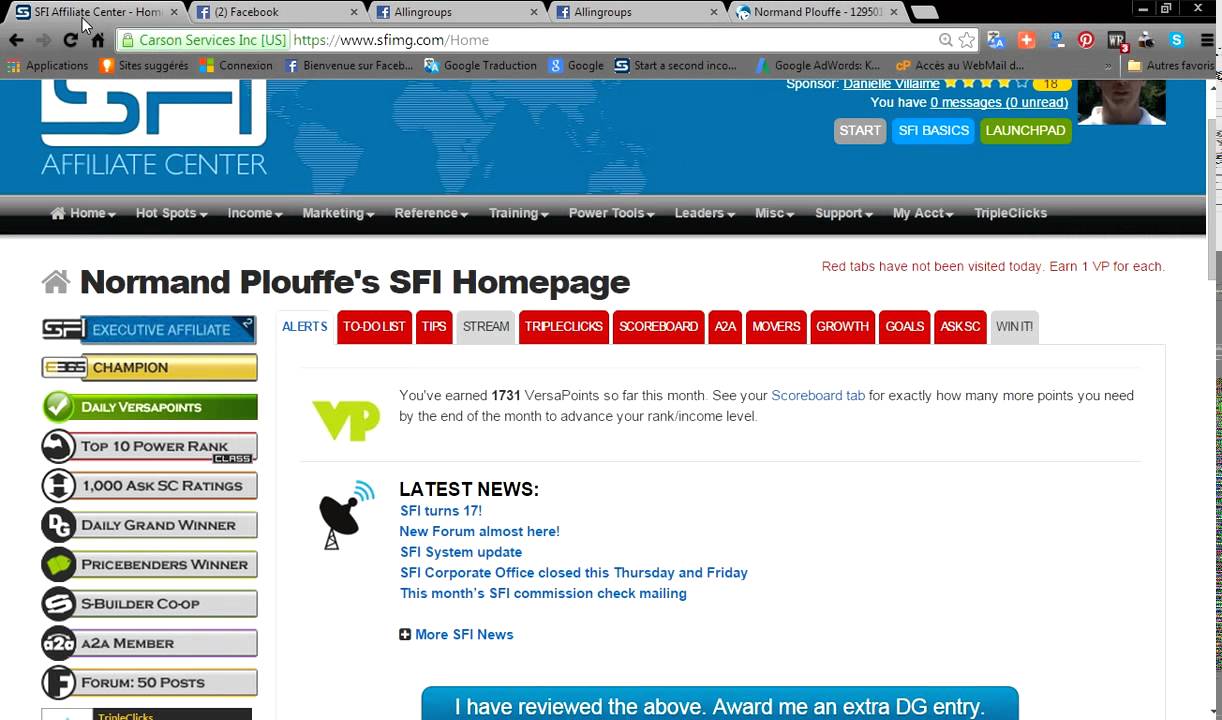The image size is (1222, 720).
Task: Switch to the A2A tab
Action: pyautogui.click(x=725, y=327)
